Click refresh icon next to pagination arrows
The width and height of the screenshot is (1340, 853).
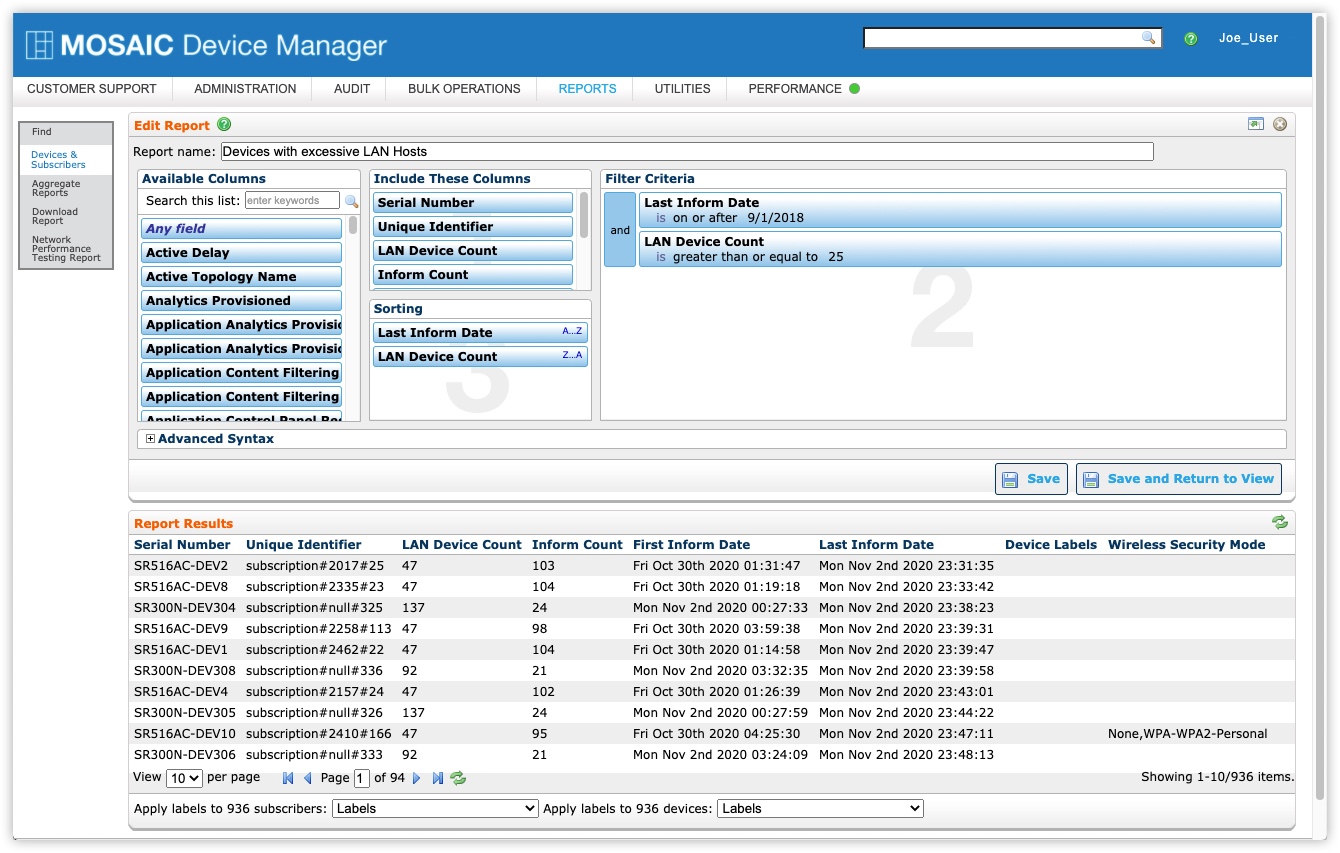tap(458, 778)
